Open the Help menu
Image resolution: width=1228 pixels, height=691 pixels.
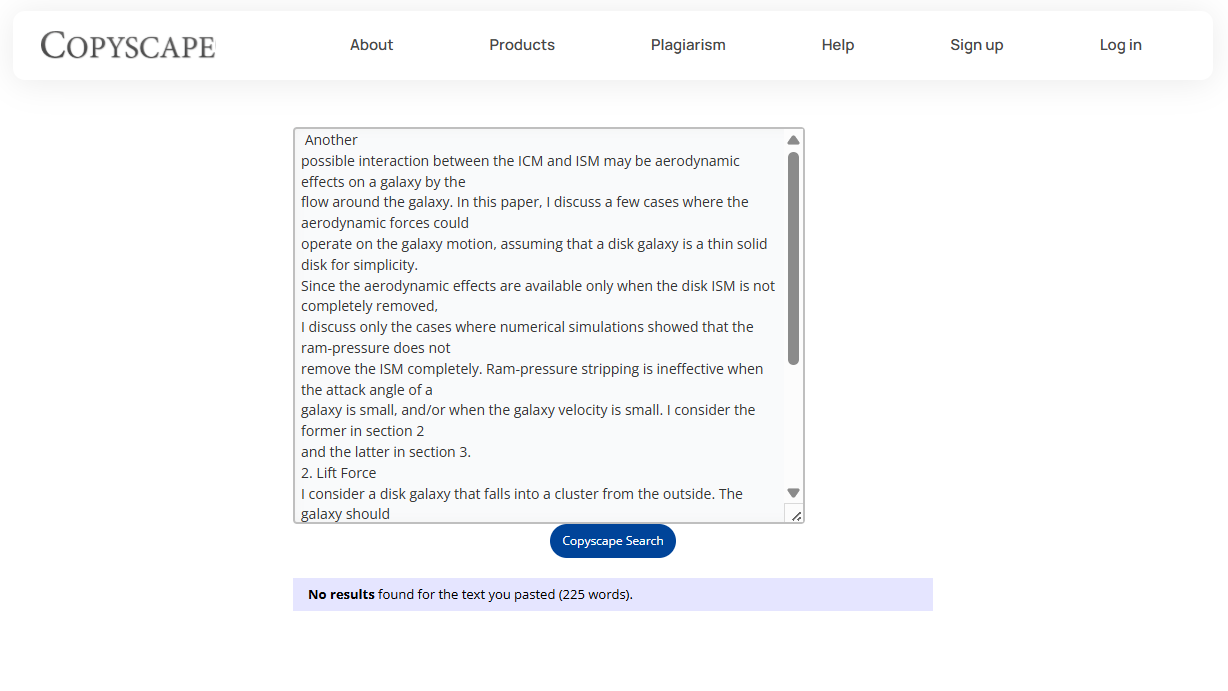pos(838,45)
